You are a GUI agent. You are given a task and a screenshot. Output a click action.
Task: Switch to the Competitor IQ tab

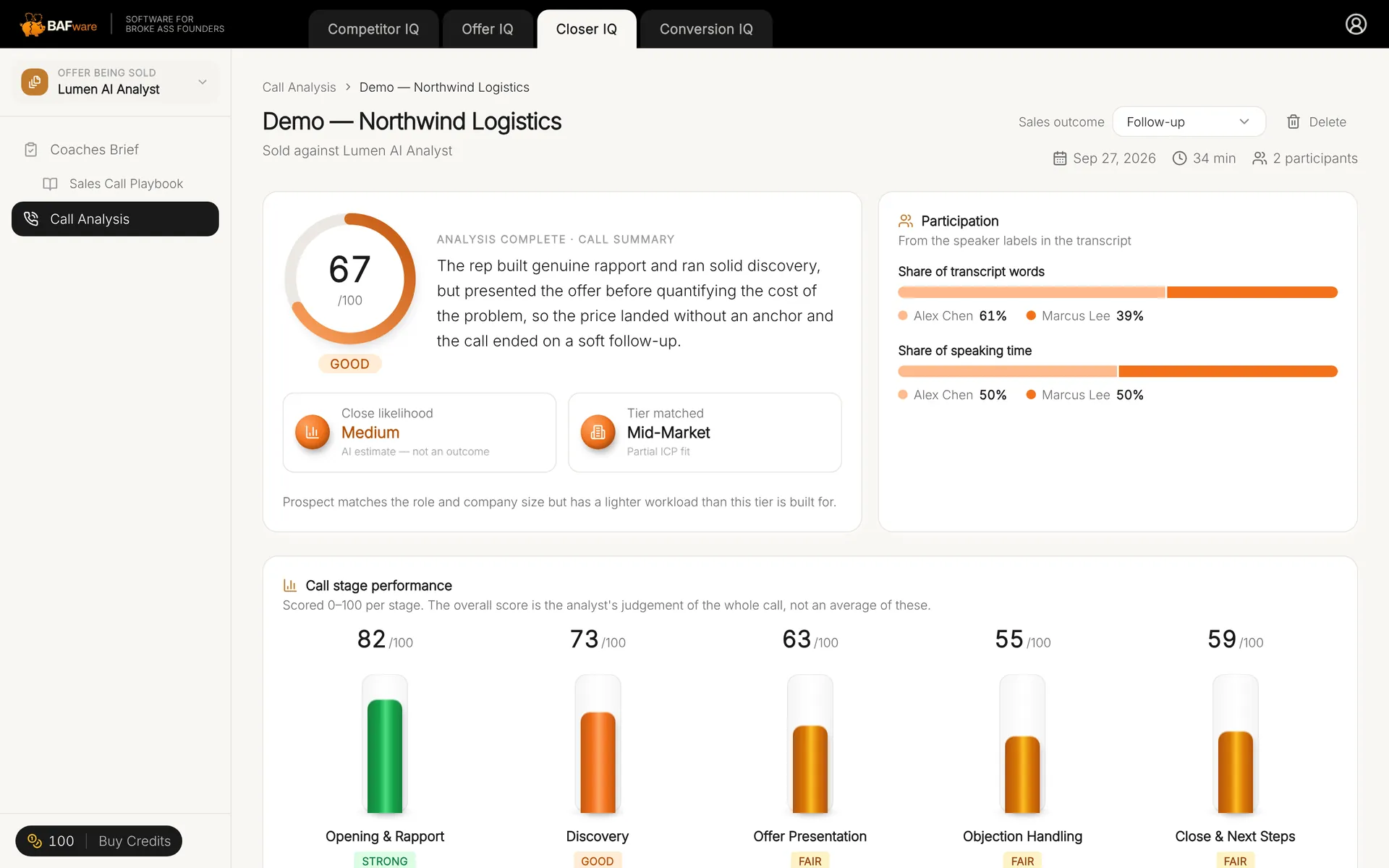coord(373,29)
